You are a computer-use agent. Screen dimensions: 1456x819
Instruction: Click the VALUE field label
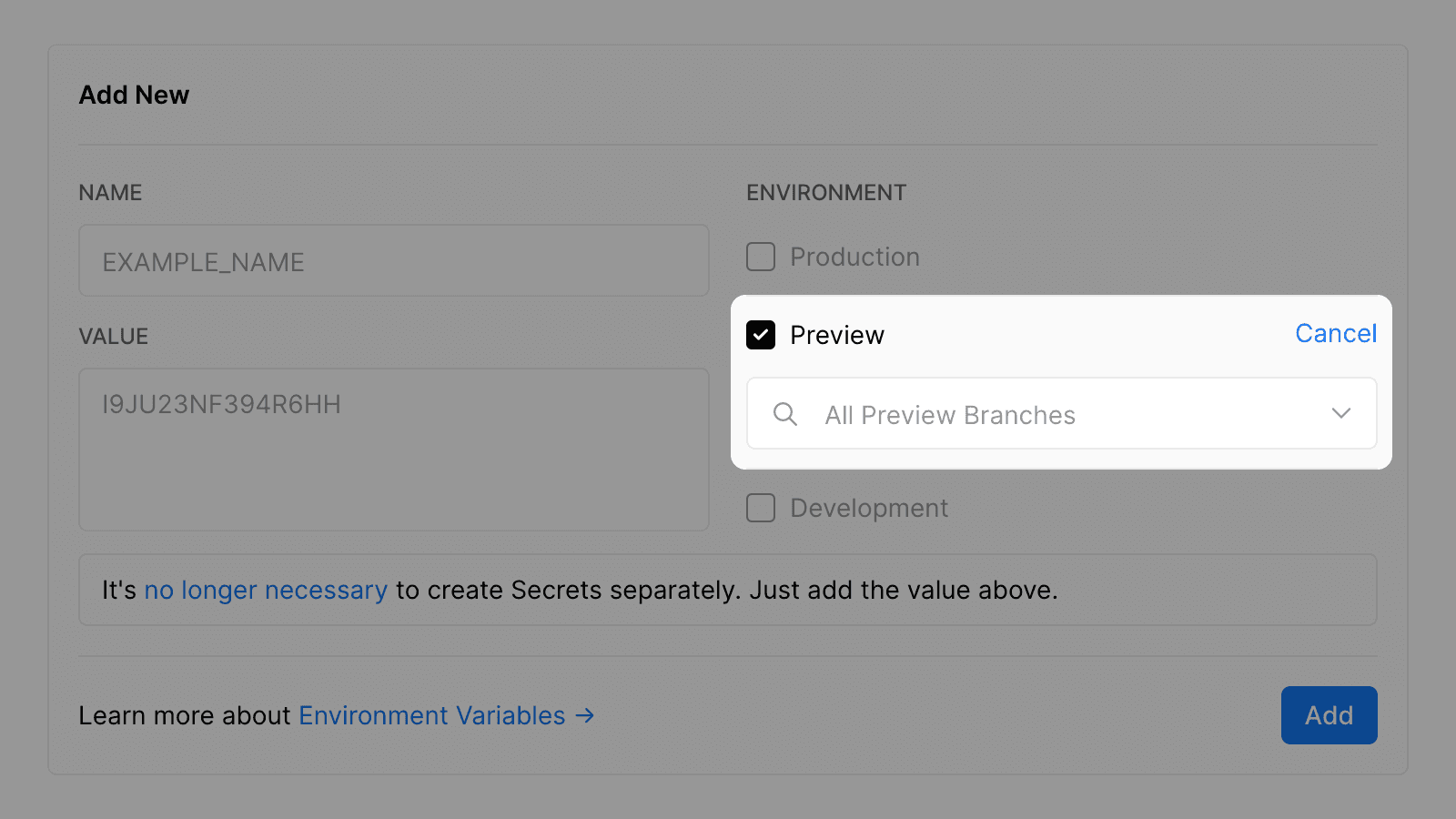click(x=113, y=337)
